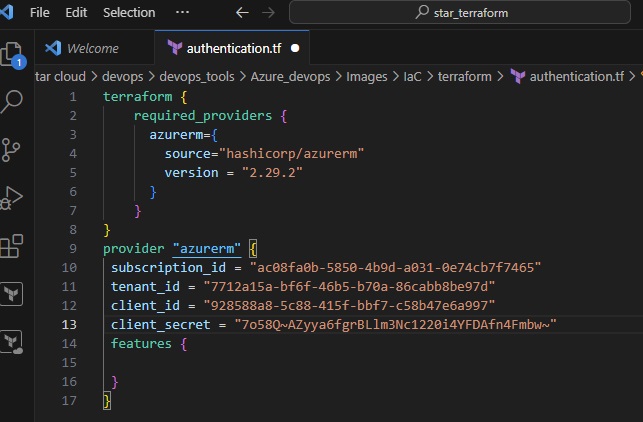The width and height of the screenshot is (643, 422).
Task: Click the underlined "azurerm" provider name
Action: (207, 249)
